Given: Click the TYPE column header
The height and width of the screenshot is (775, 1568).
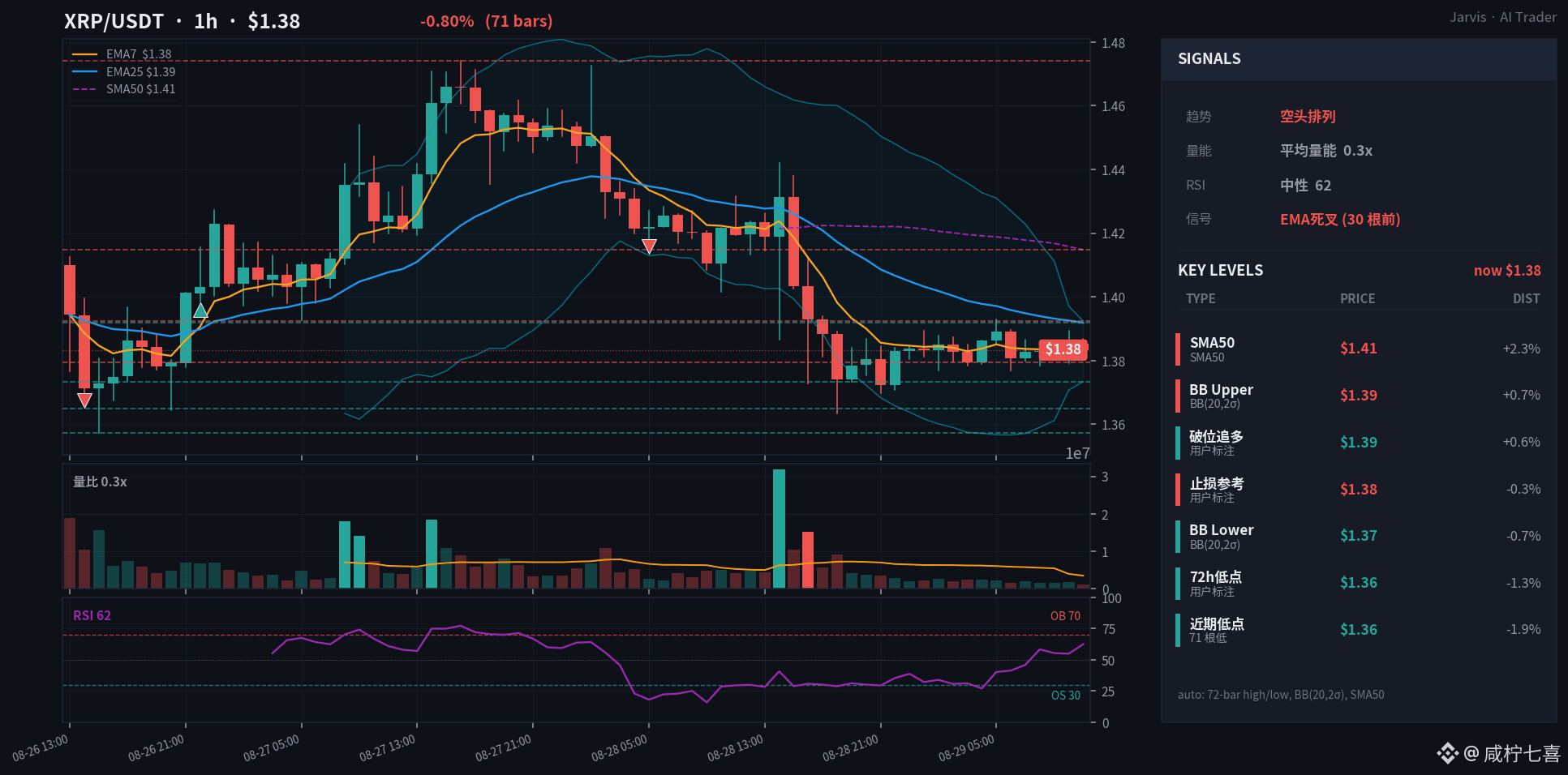Looking at the screenshot, I should click(x=1201, y=298).
